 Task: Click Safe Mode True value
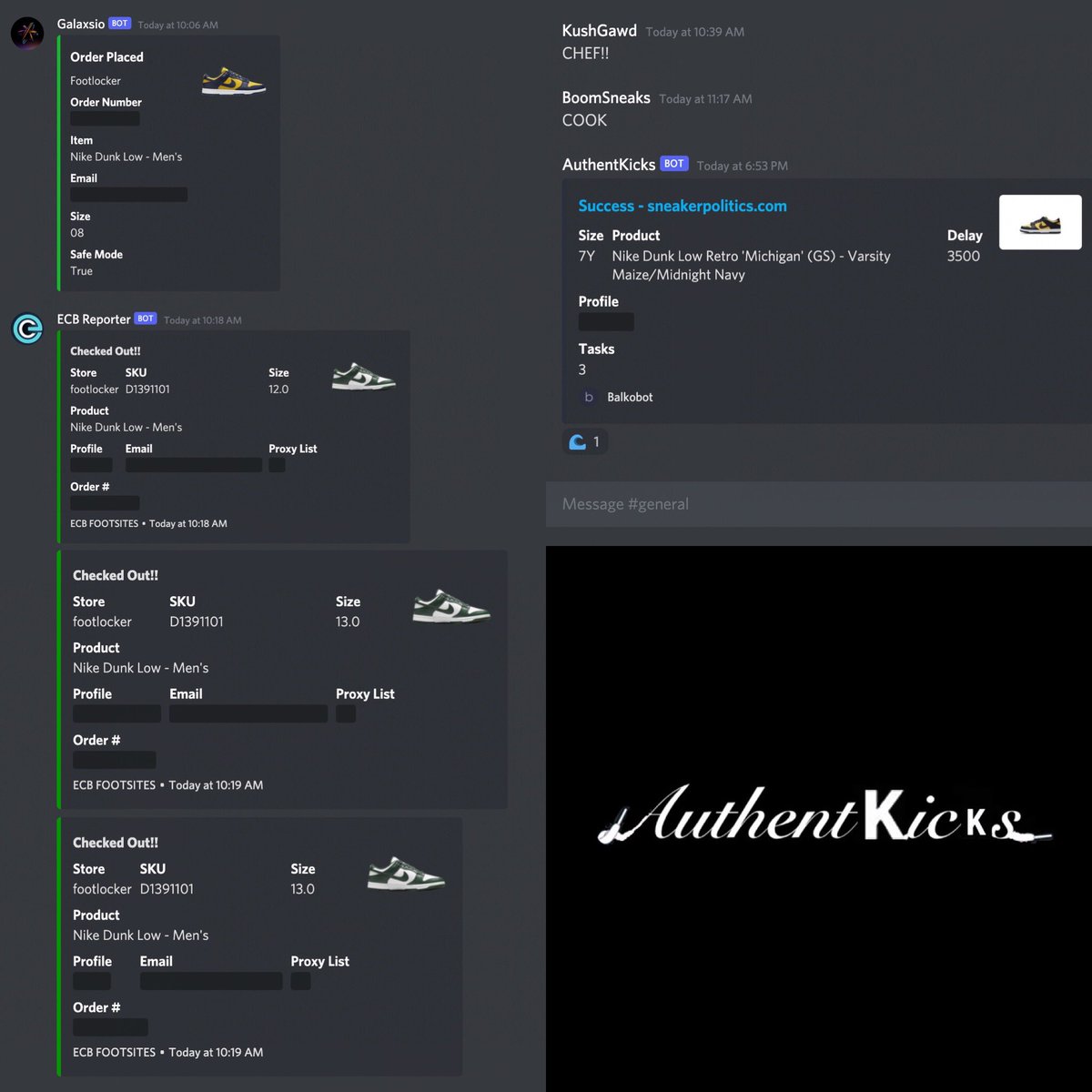tap(81, 271)
